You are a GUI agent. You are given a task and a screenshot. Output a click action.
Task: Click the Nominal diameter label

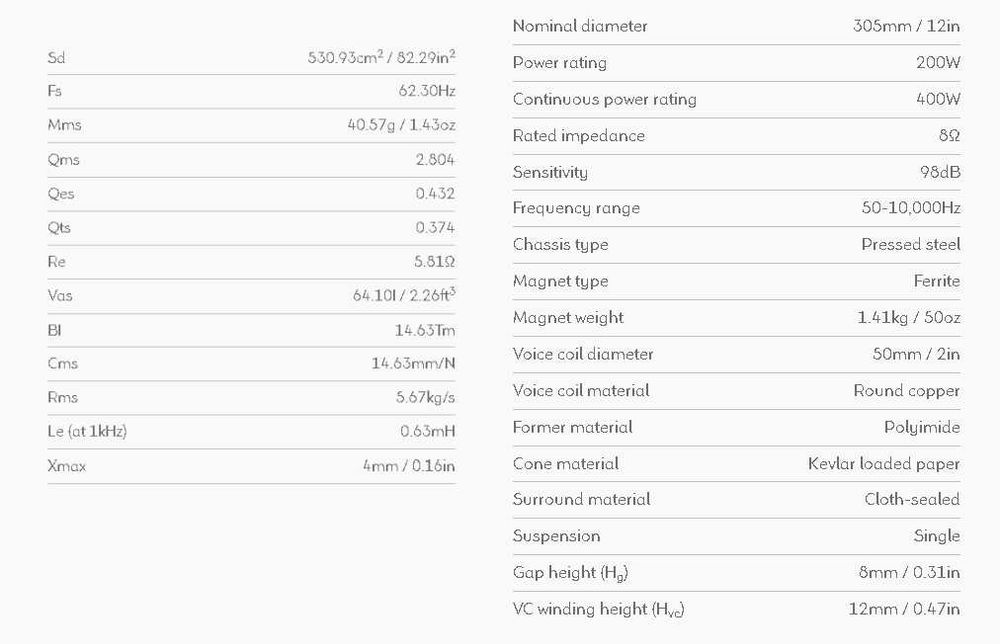[x=580, y=27]
